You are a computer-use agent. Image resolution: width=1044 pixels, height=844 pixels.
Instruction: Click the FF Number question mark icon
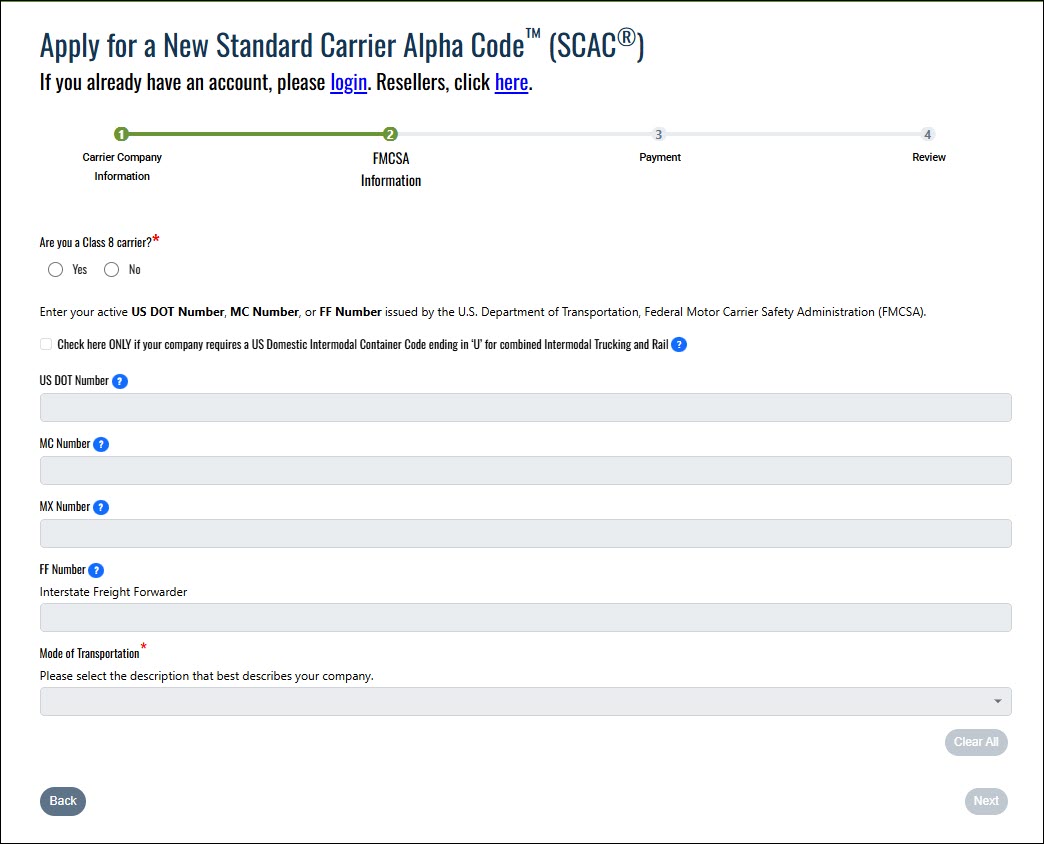pyautogui.click(x=96, y=570)
